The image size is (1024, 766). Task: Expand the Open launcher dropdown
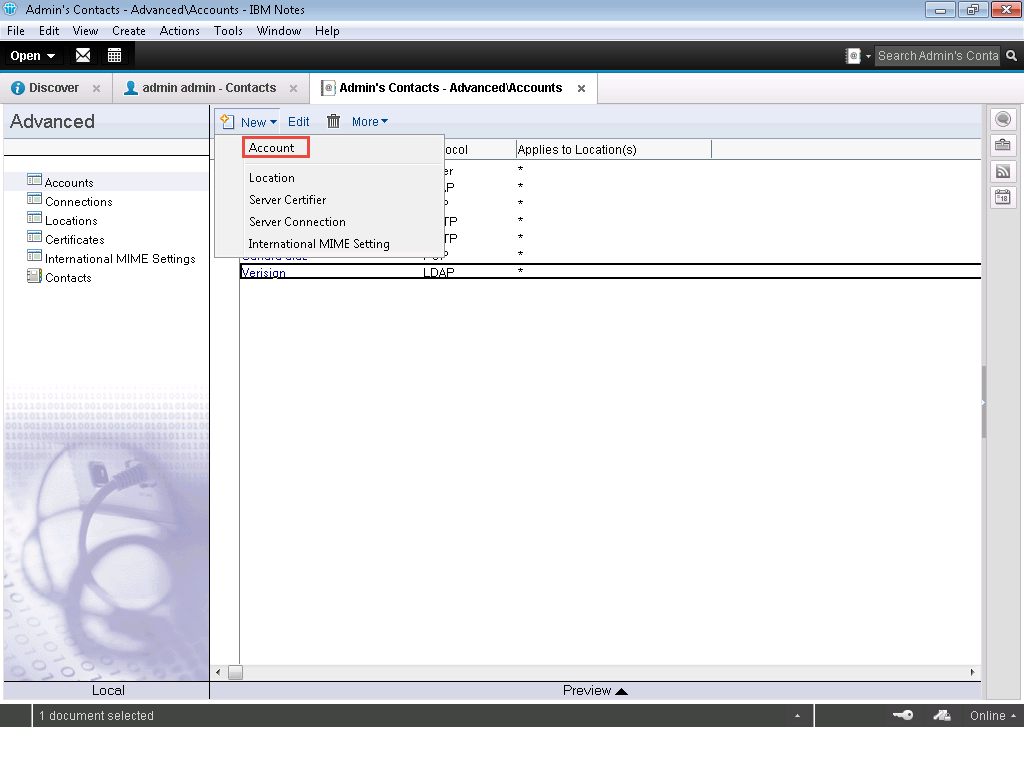tap(33, 56)
